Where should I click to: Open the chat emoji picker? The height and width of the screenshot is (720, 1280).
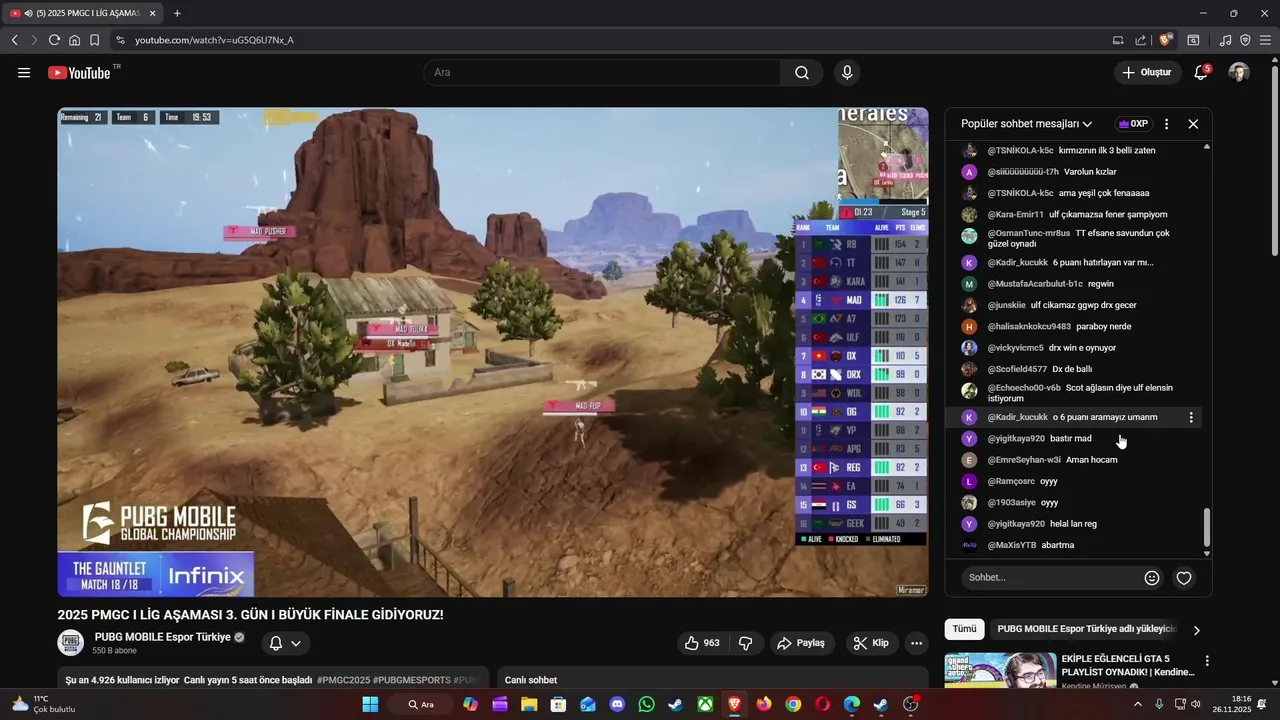click(x=1152, y=578)
